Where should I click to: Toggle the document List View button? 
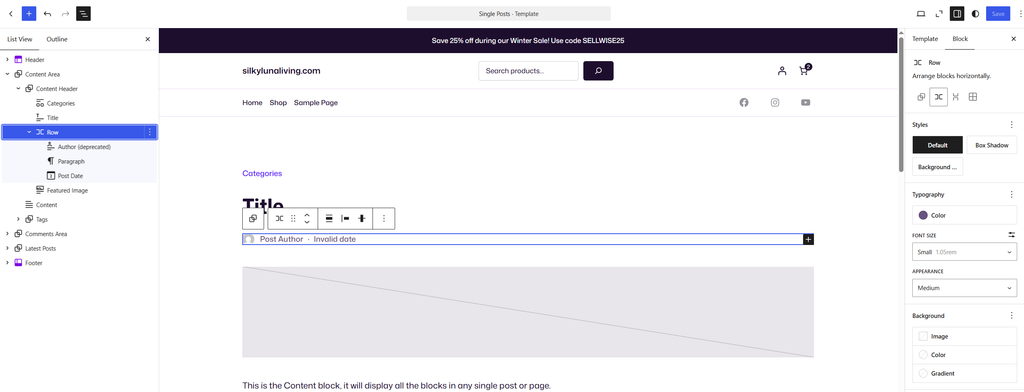pyautogui.click(x=84, y=14)
